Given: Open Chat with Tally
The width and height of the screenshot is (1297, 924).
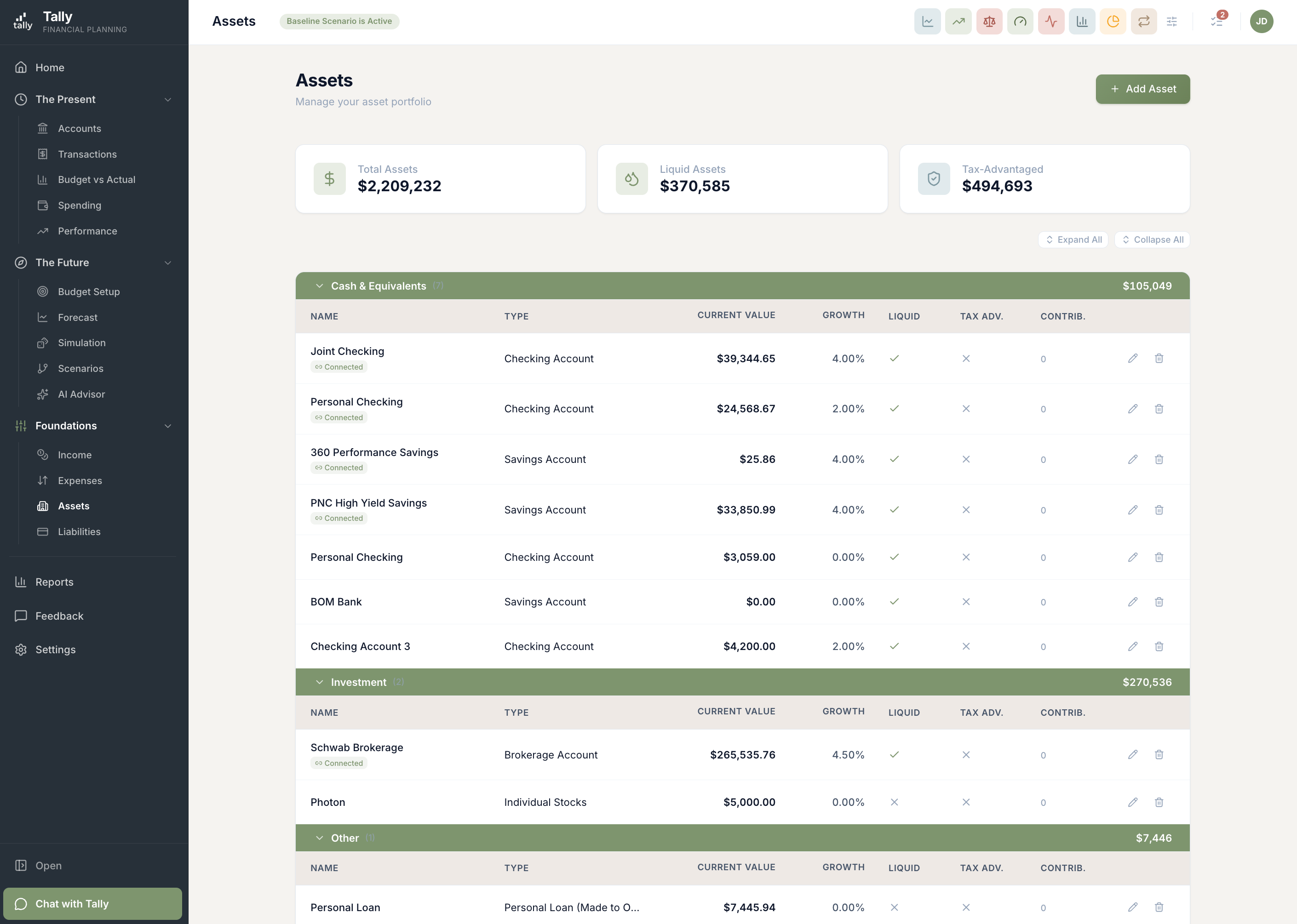Looking at the screenshot, I should 92,903.
